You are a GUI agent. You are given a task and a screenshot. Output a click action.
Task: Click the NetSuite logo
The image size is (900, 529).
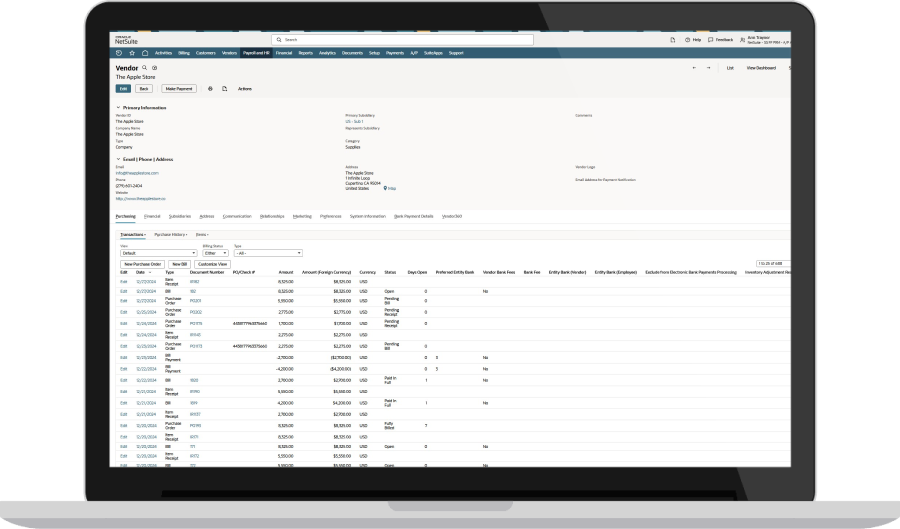click(126, 40)
